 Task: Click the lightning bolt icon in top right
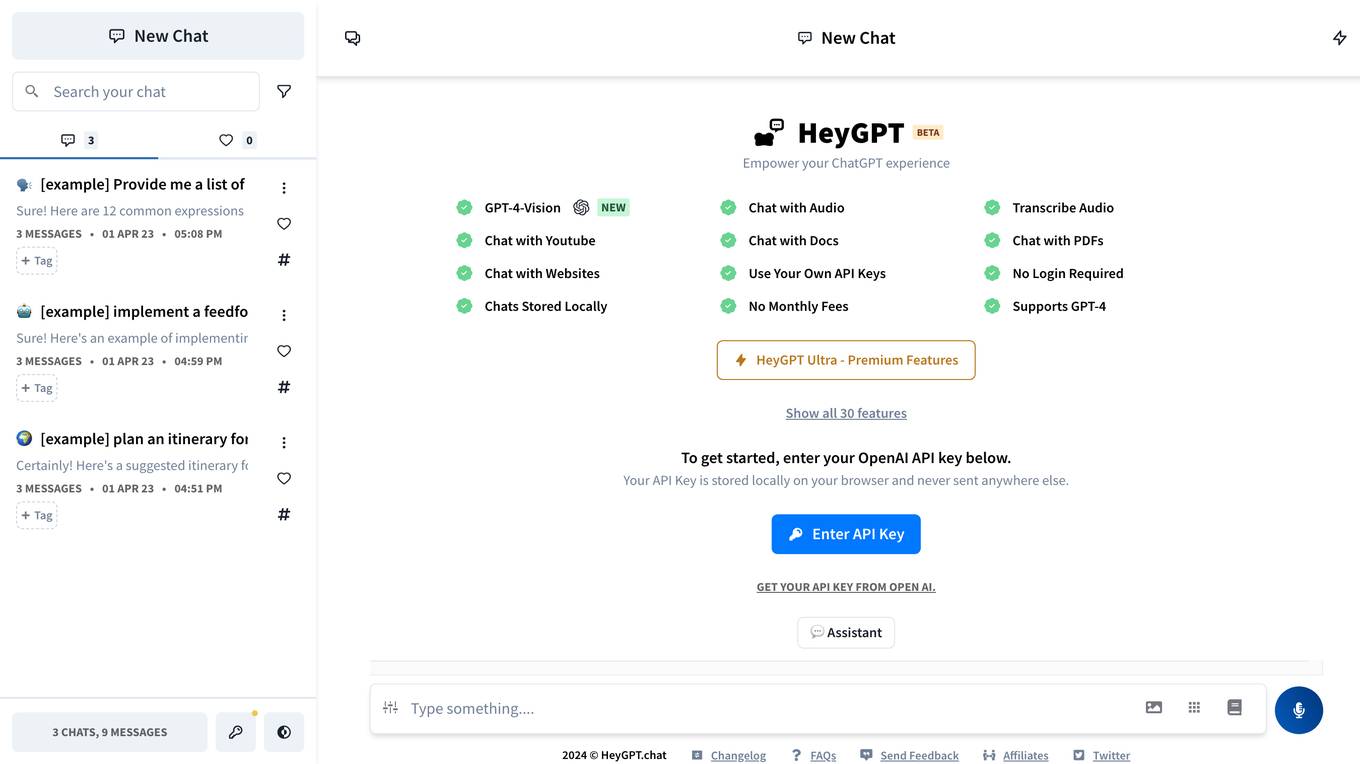coord(1340,38)
